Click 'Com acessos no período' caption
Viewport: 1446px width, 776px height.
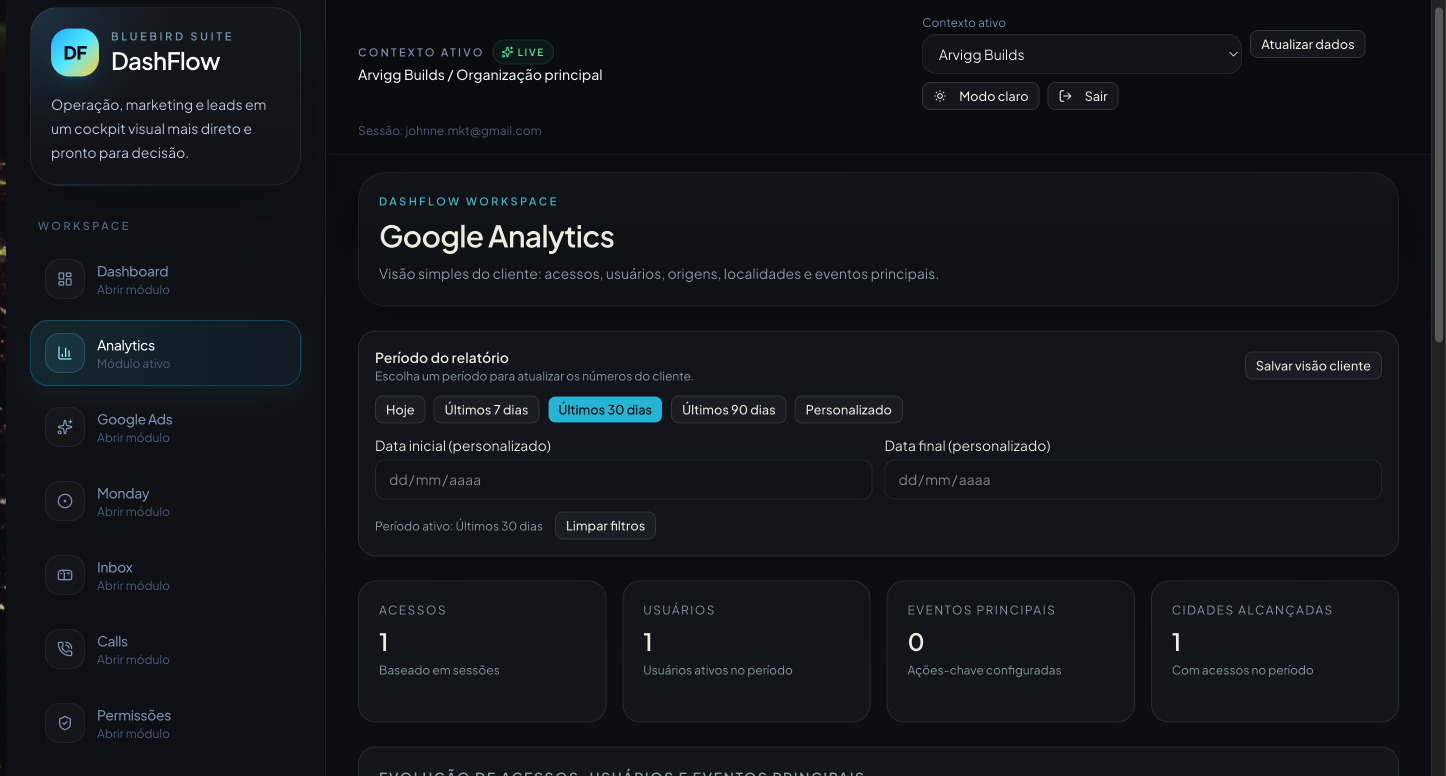pyautogui.click(x=1243, y=670)
